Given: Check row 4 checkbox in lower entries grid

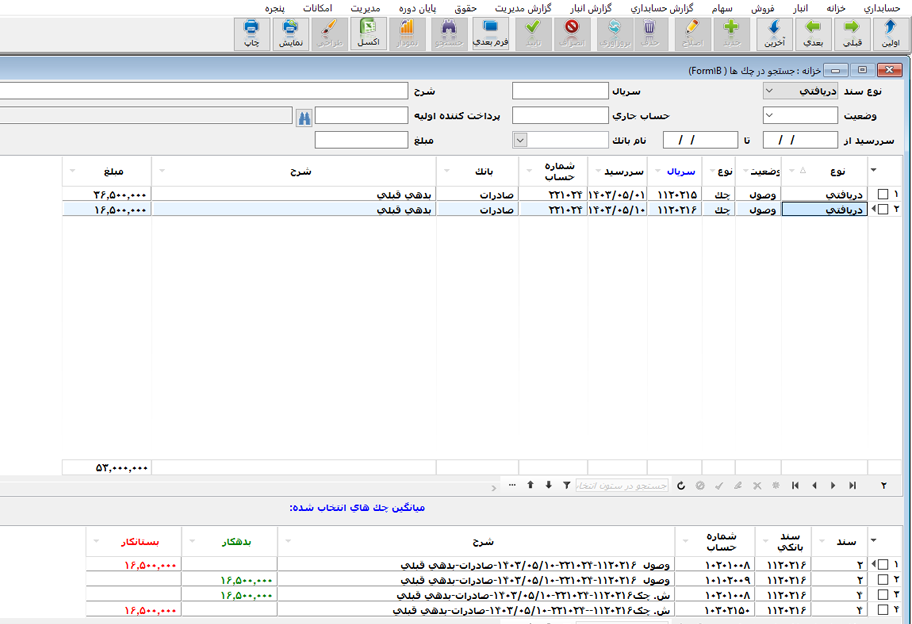Looking at the screenshot, I should tap(883, 609).
